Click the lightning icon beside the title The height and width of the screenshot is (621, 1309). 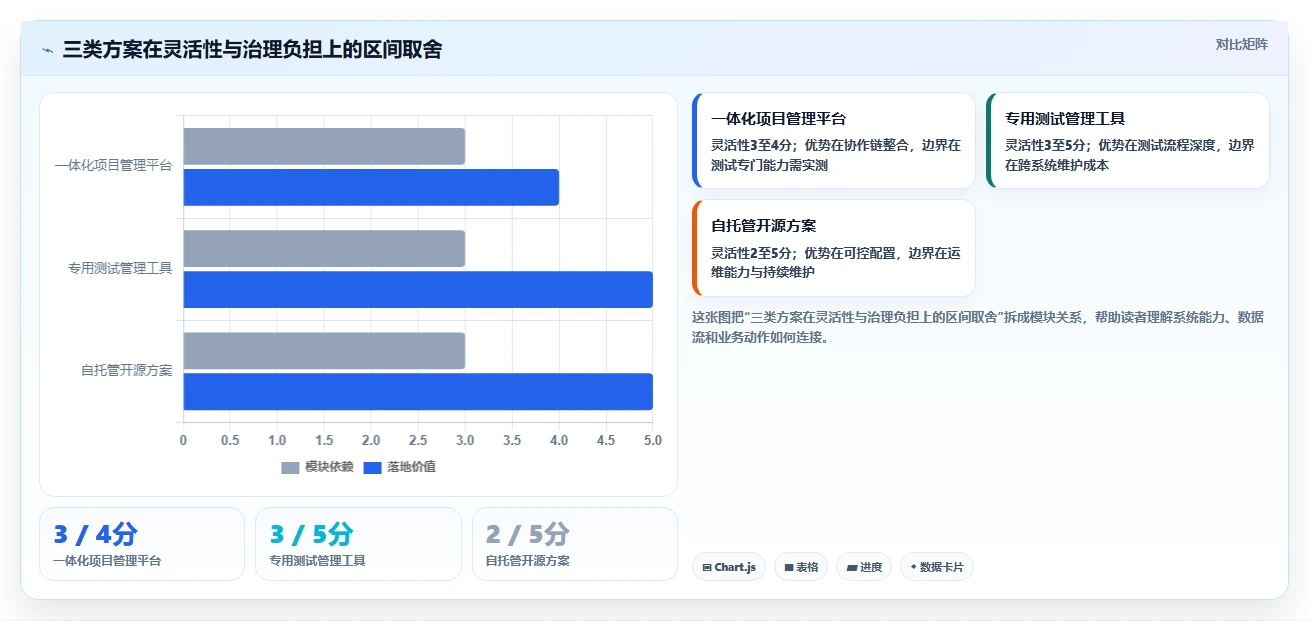coord(47,50)
